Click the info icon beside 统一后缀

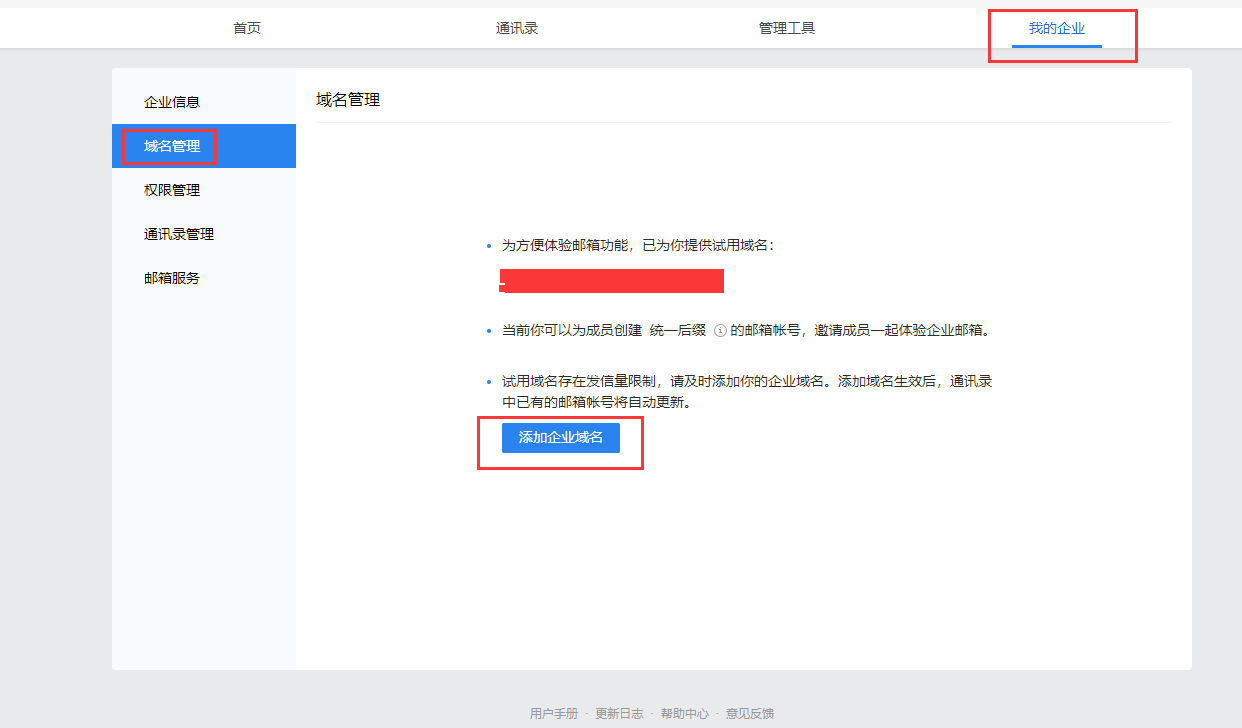720,331
